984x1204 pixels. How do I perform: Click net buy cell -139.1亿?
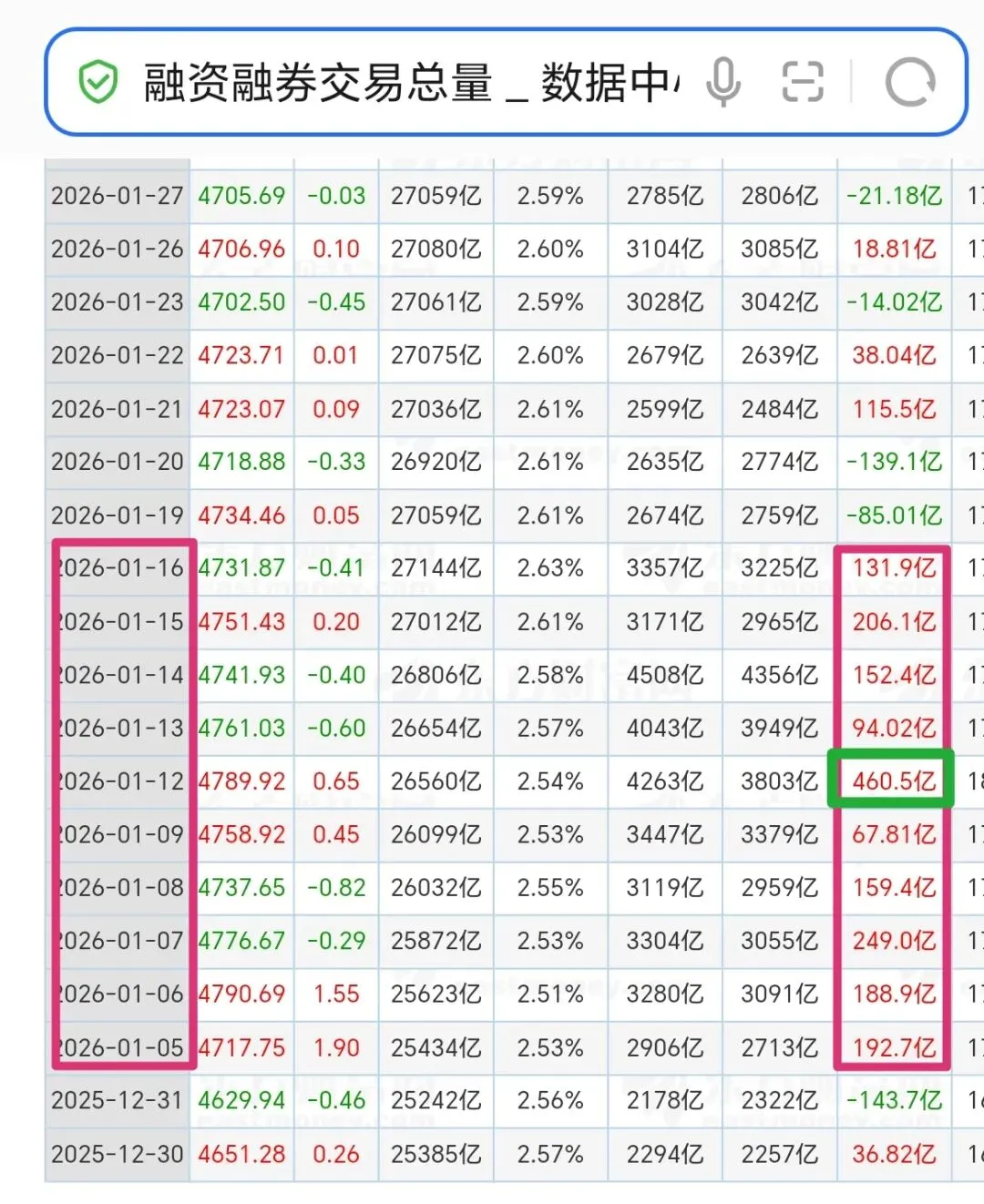pyautogui.click(x=894, y=462)
